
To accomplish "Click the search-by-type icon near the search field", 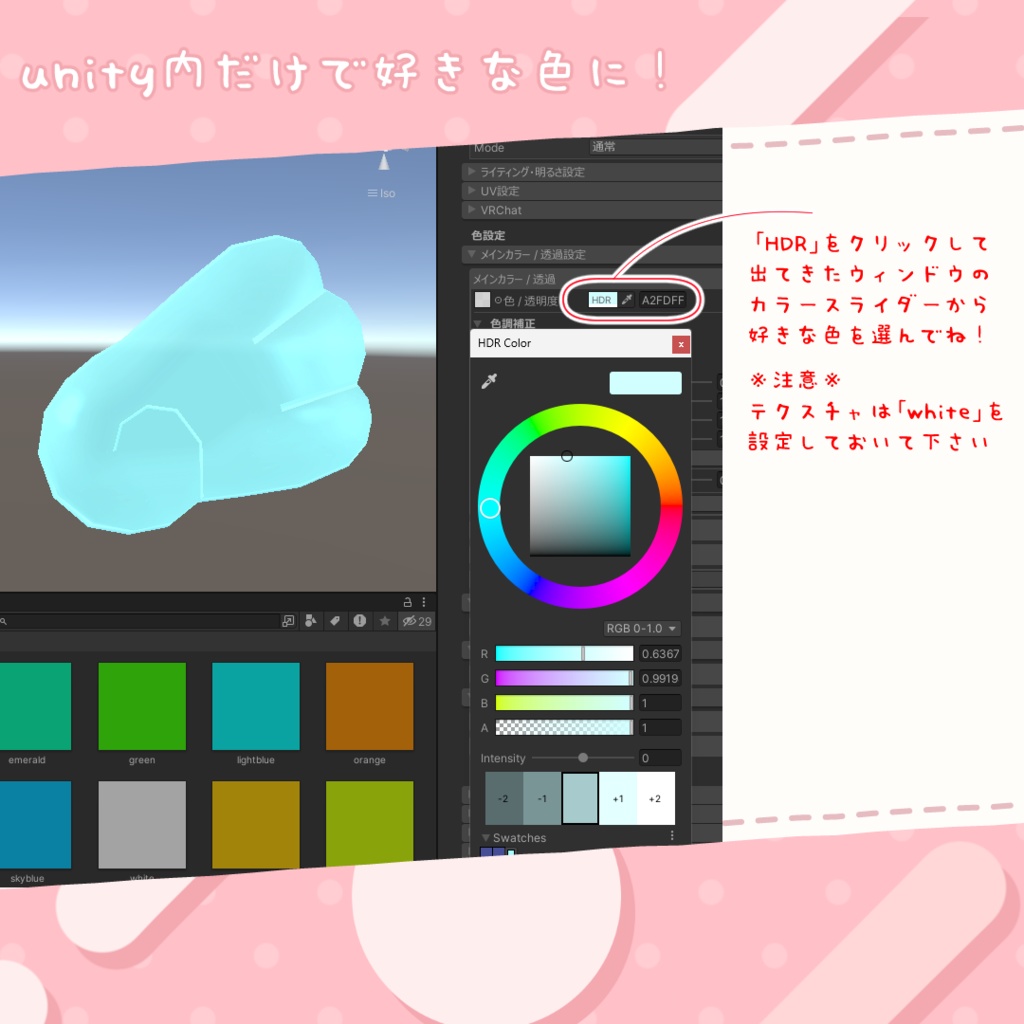I will (x=311, y=620).
